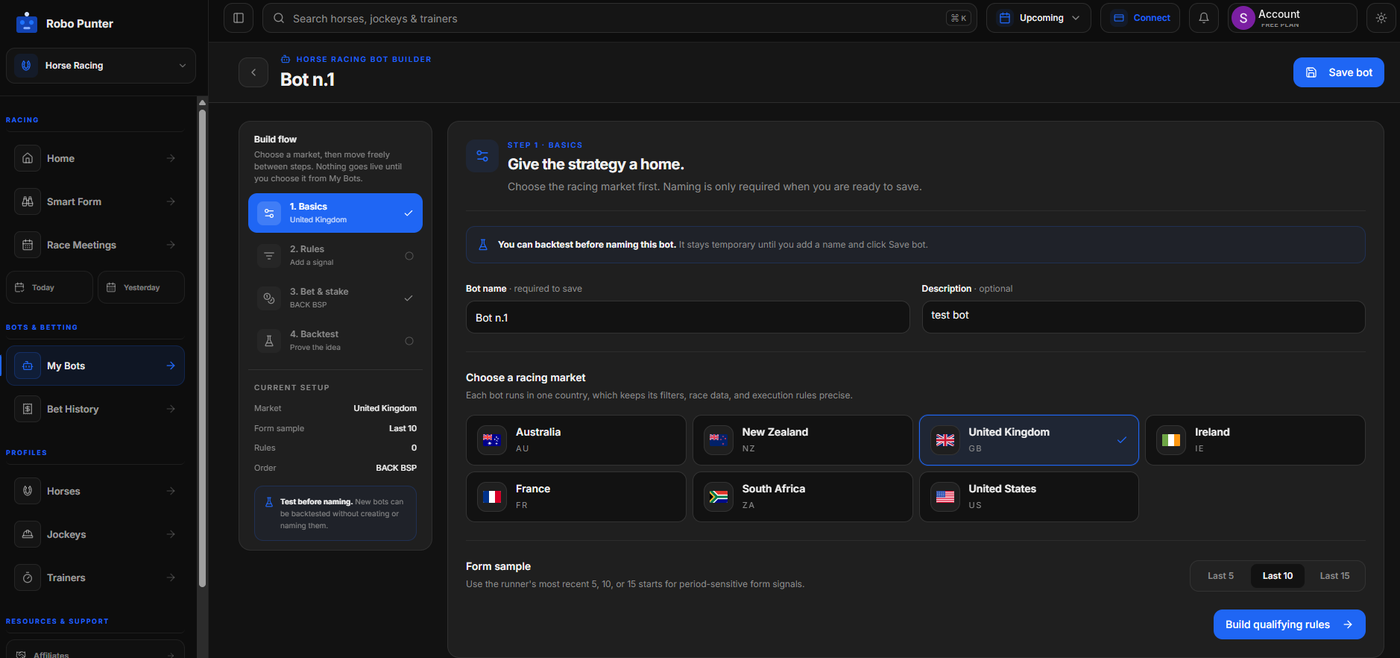Select the New Zealand racing market

[x=803, y=440]
